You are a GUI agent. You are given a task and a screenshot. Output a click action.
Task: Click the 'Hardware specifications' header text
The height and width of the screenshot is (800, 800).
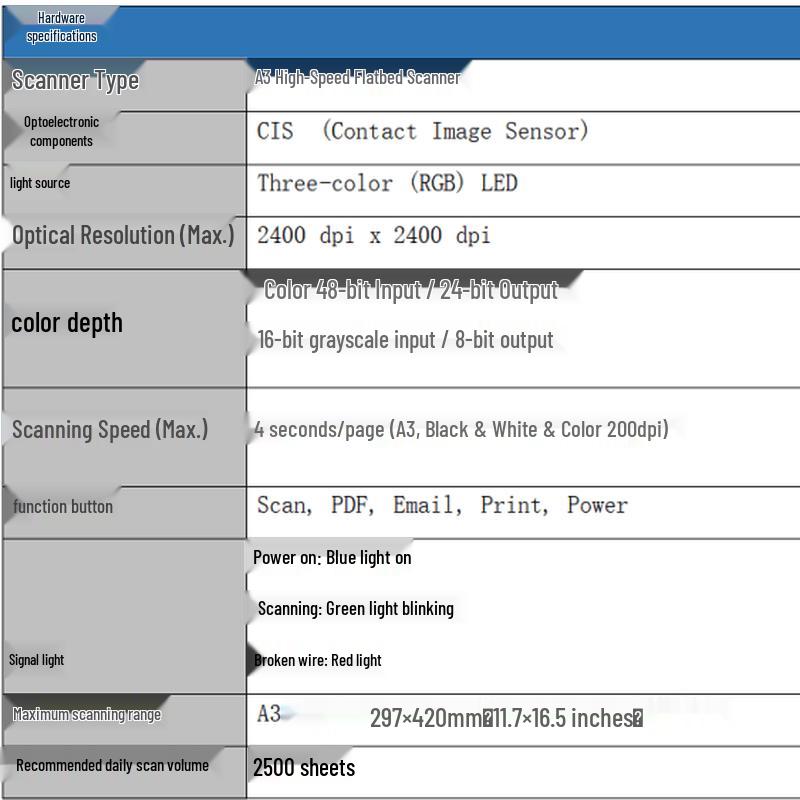61,27
